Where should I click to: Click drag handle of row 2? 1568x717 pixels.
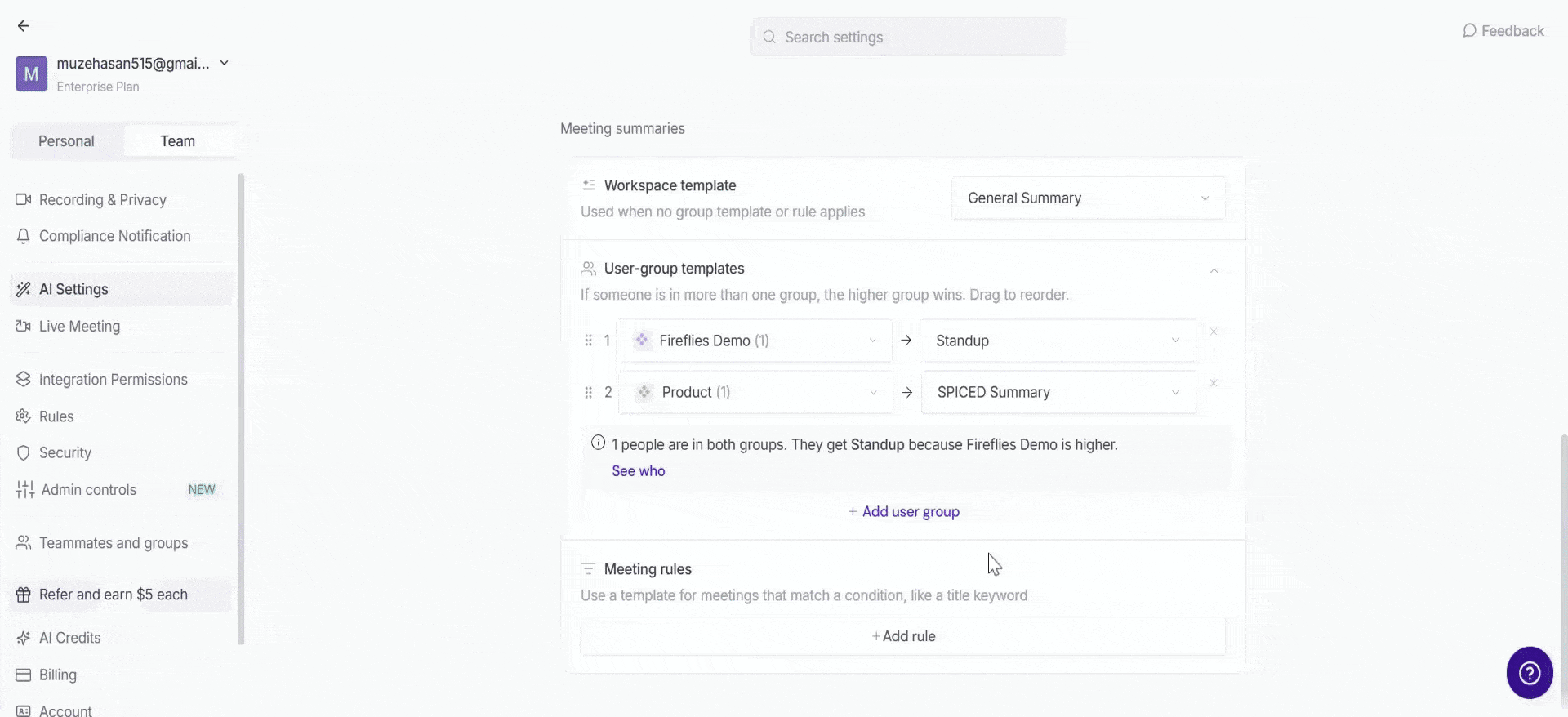(588, 393)
